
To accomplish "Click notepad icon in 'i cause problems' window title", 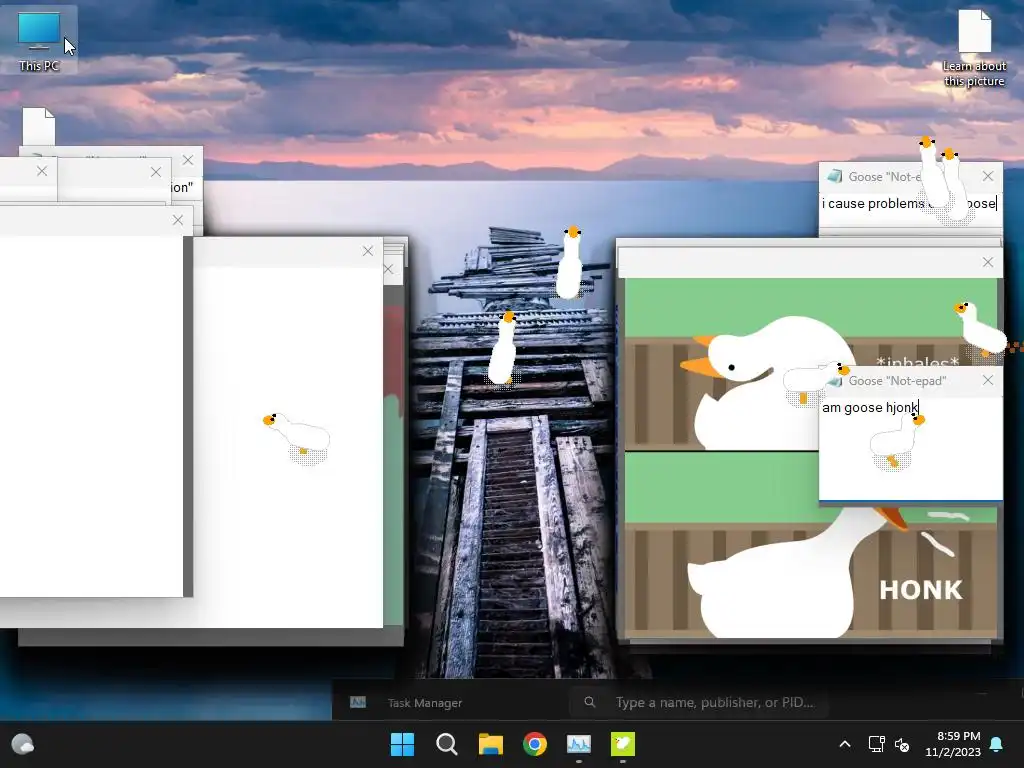I will click(x=834, y=176).
